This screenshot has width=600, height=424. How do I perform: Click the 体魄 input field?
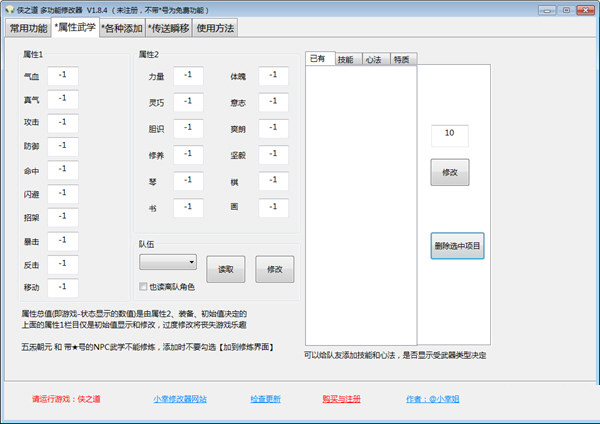[x=273, y=76]
